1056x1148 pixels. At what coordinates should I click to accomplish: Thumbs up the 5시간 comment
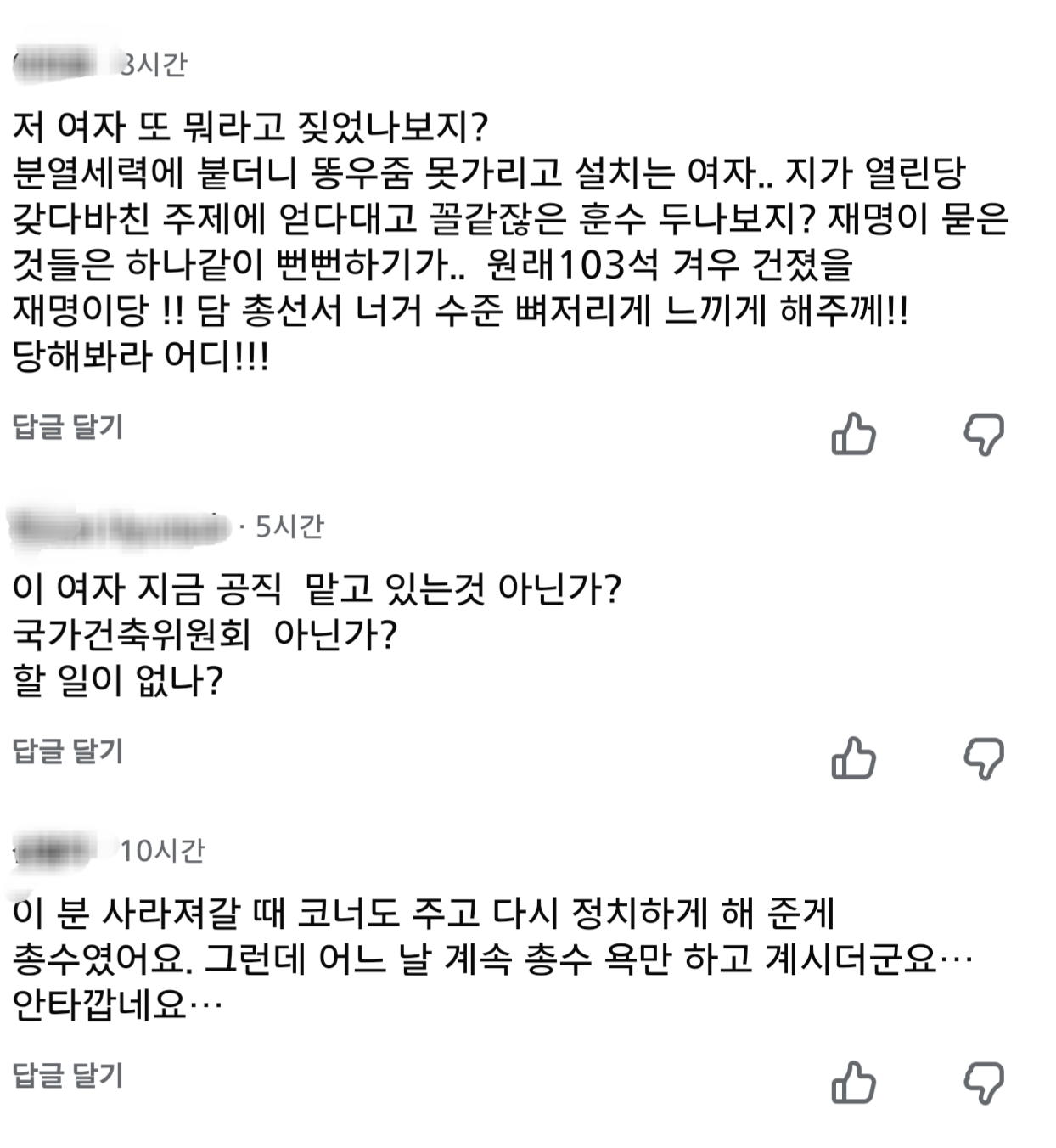coord(853,757)
